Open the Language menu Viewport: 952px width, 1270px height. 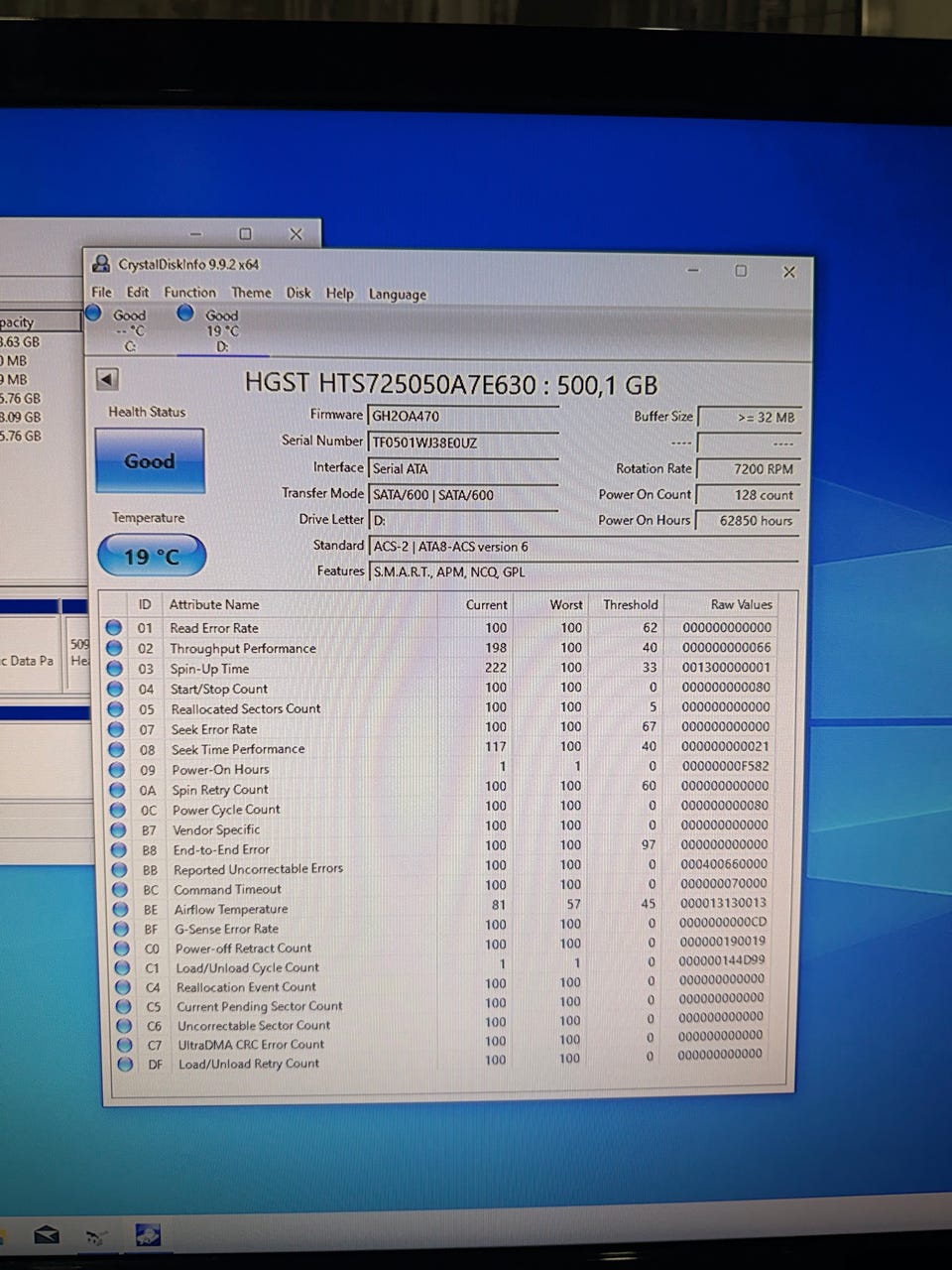click(x=398, y=294)
